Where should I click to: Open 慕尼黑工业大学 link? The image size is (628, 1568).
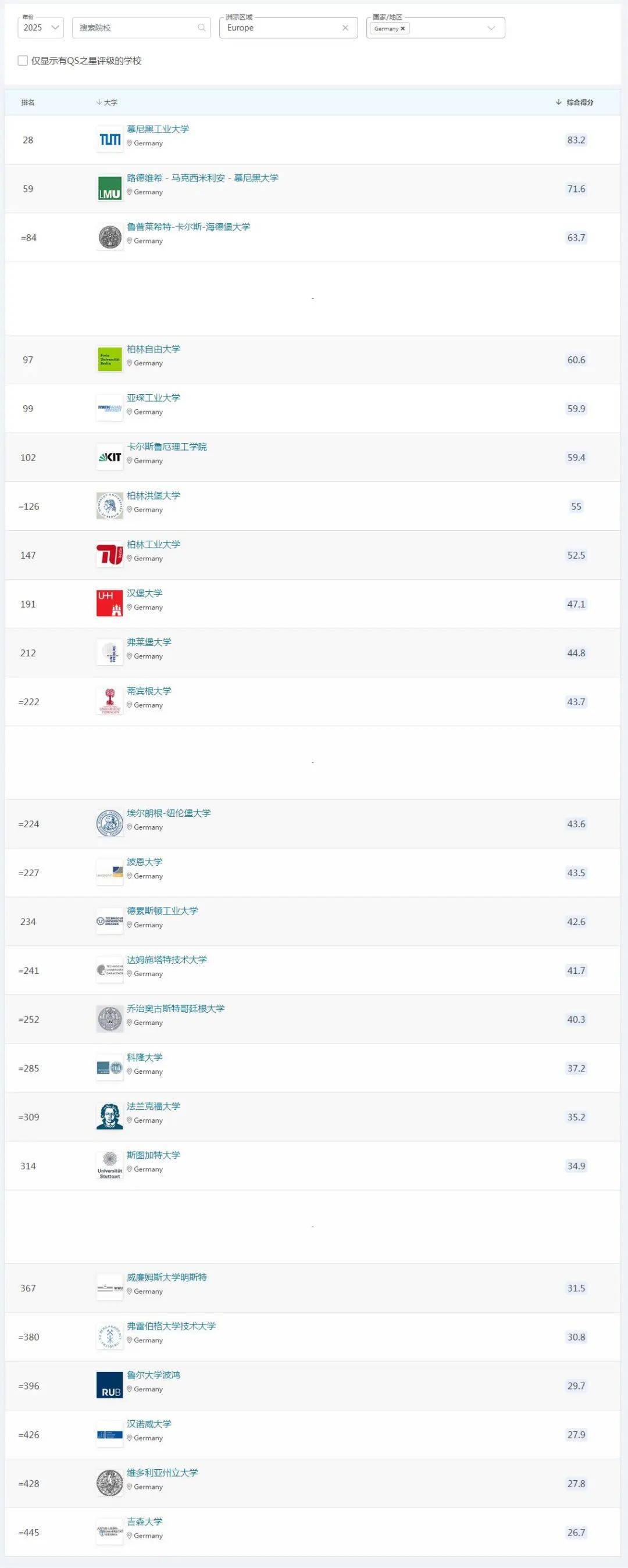pos(158,129)
